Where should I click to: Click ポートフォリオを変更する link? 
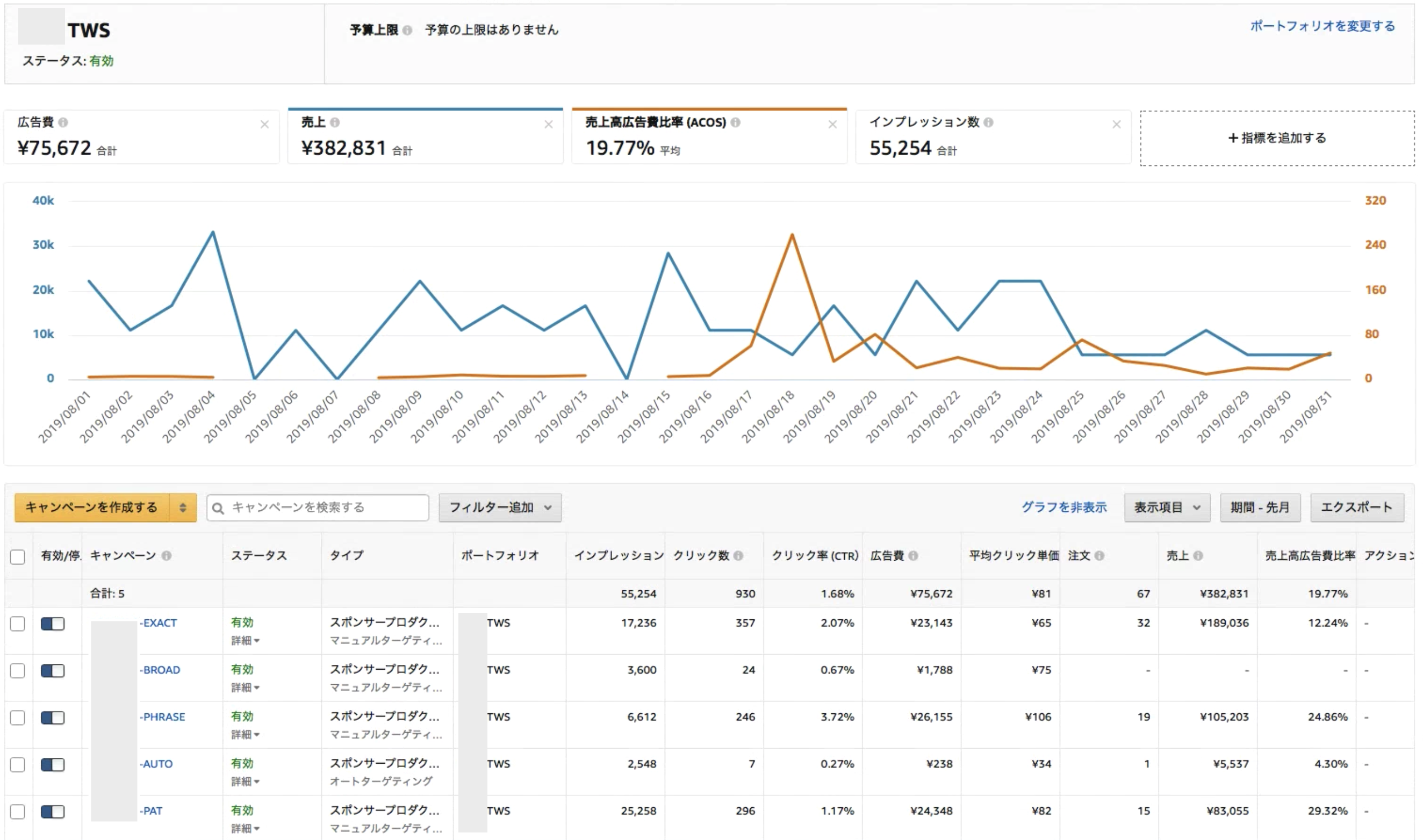tap(1322, 26)
